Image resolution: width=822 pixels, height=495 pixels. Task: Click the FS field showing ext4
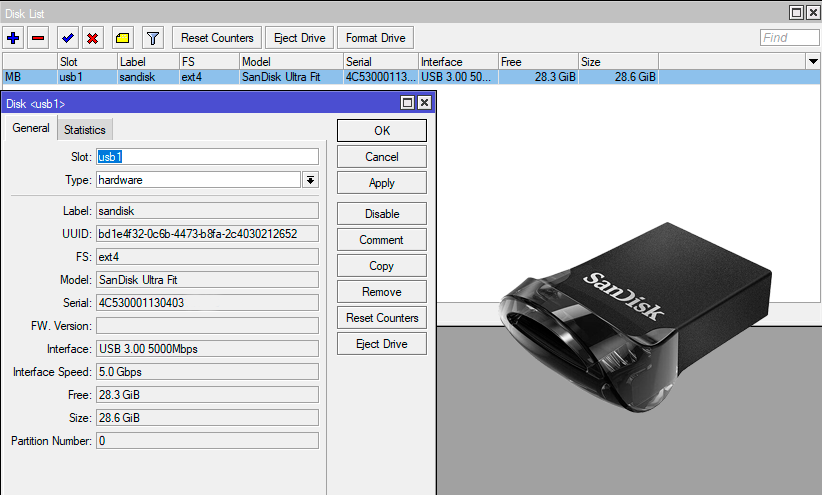coord(207,257)
